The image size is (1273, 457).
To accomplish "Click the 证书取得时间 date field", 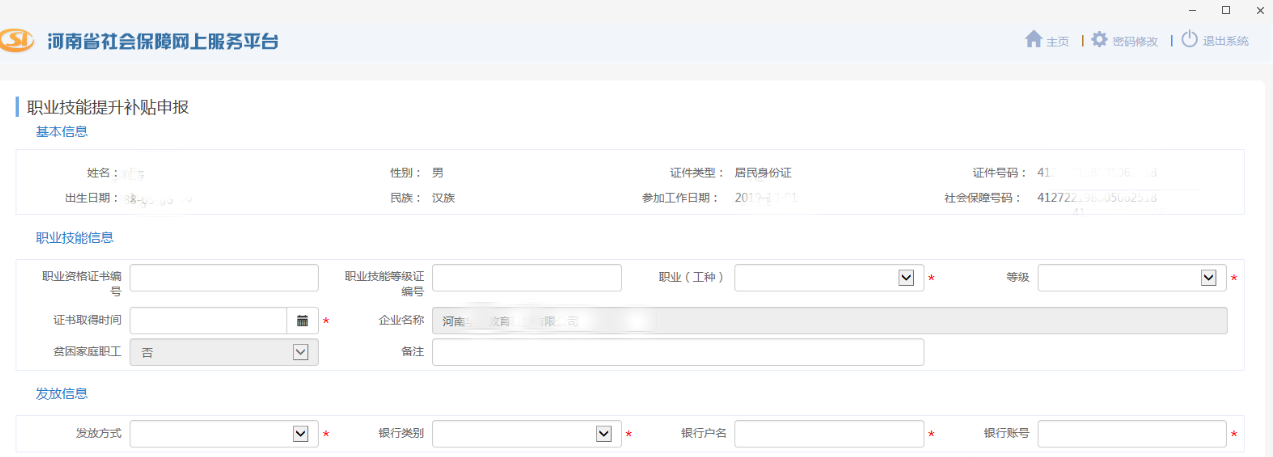I will tap(208, 321).
